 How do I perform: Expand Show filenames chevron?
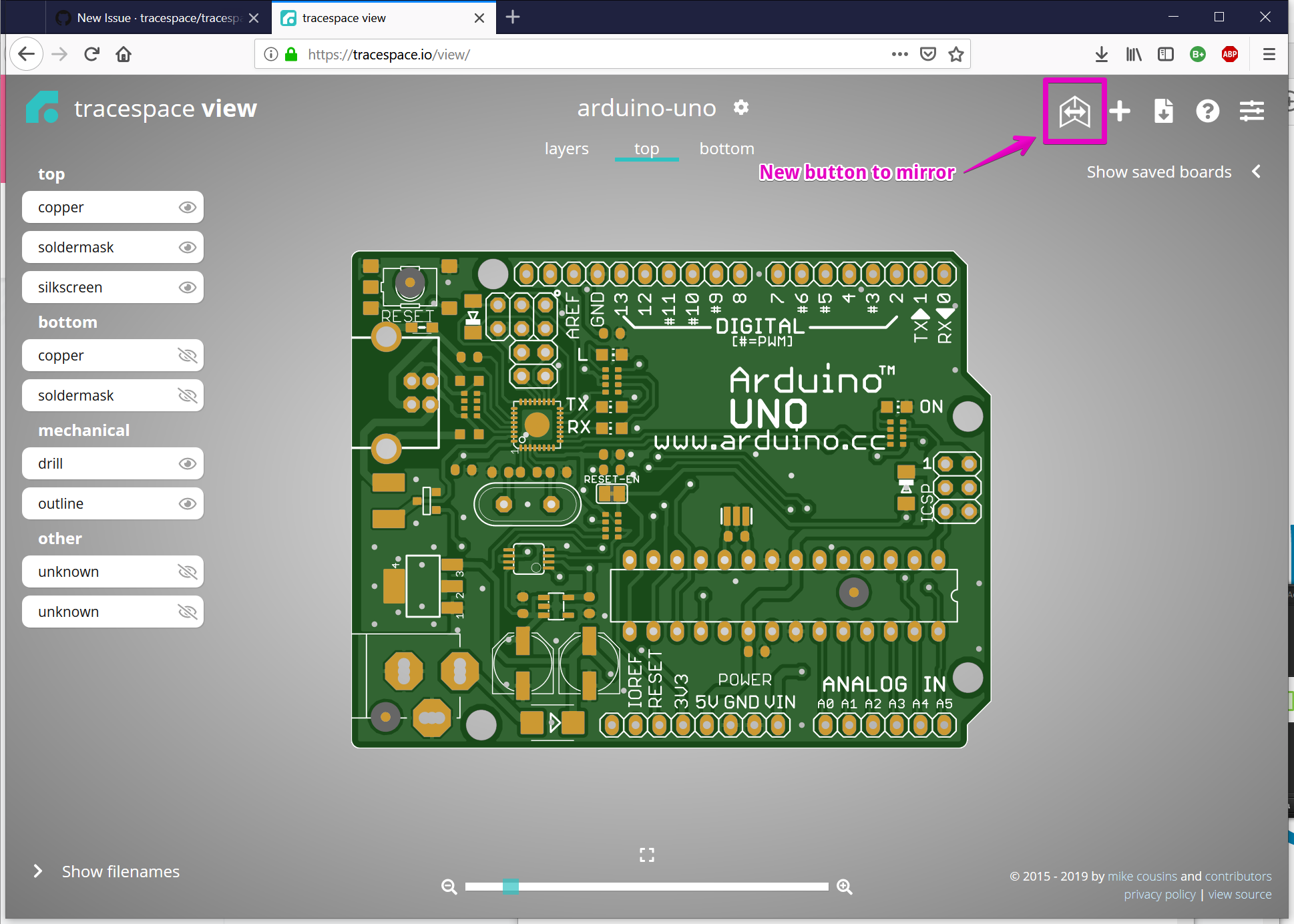click(x=38, y=871)
